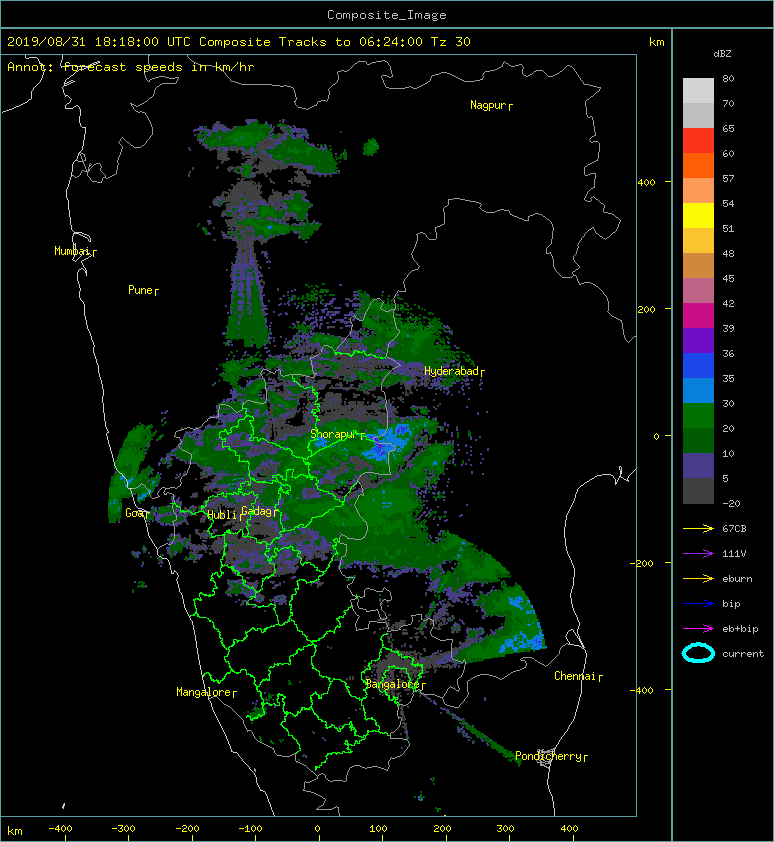
Task: Click the dark green 20 dBZ swatch
Action: tap(698, 440)
